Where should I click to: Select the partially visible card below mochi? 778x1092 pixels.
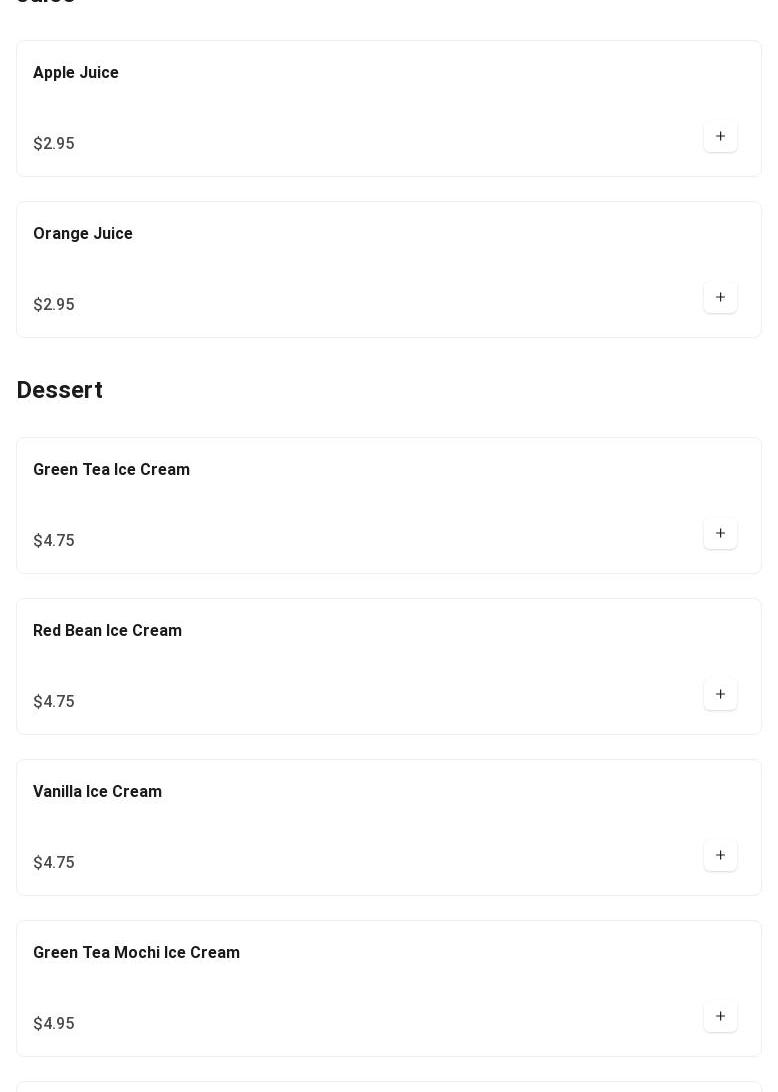click(389, 1087)
